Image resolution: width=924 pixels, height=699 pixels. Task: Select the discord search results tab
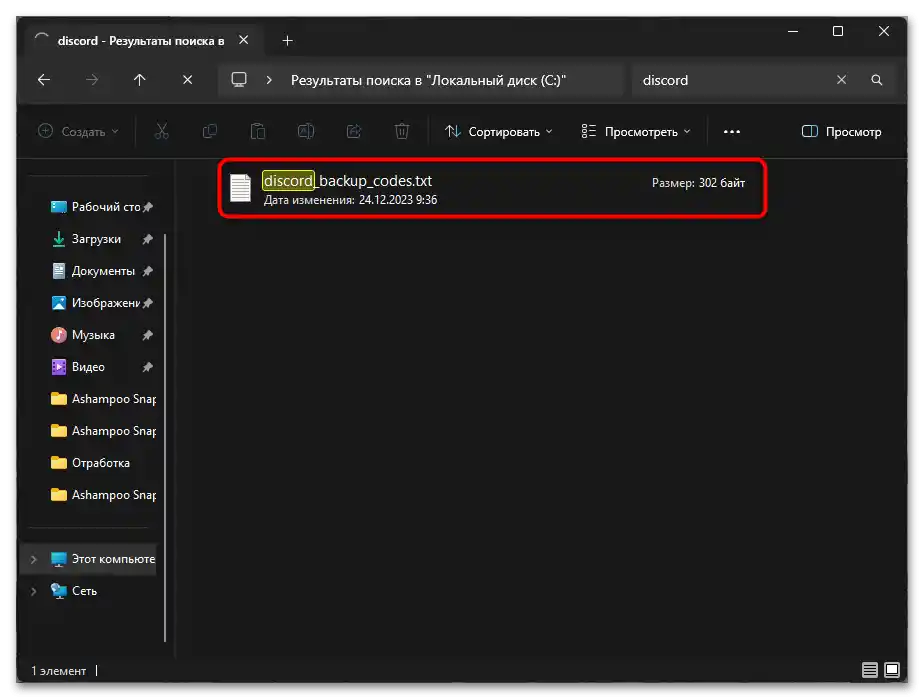point(140,41)
